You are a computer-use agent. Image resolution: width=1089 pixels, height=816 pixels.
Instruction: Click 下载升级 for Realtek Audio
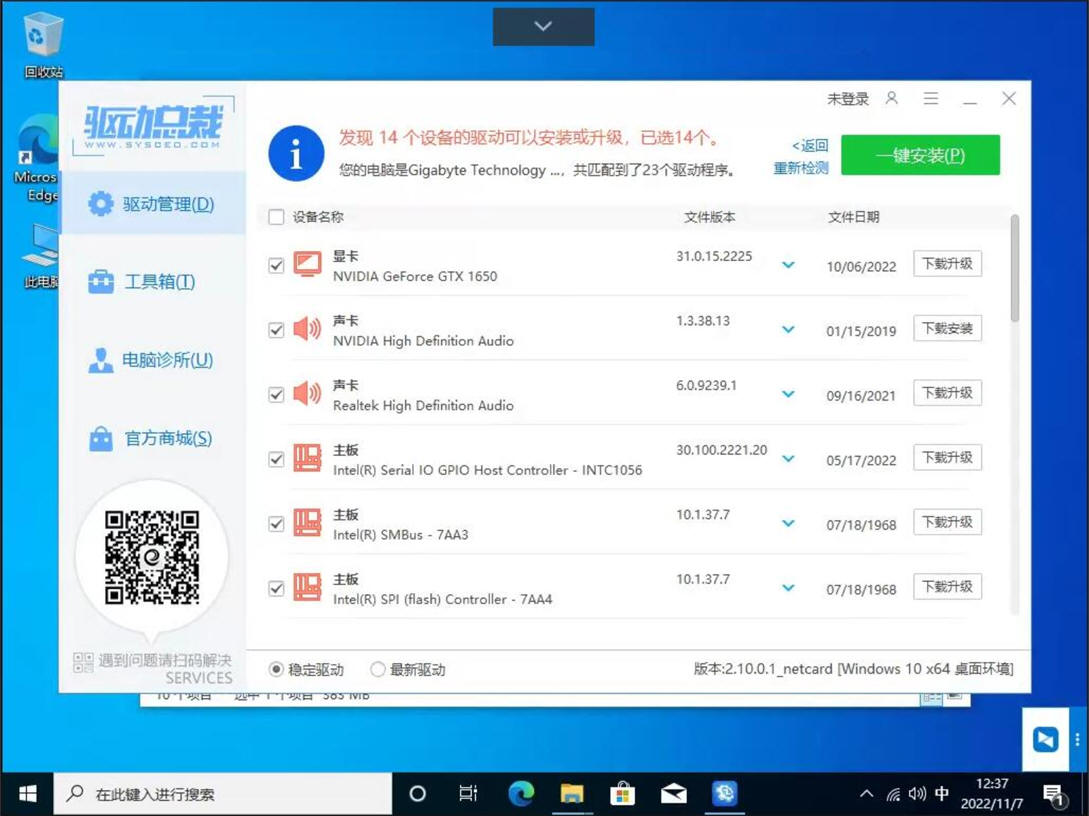(x=947, y=393)
